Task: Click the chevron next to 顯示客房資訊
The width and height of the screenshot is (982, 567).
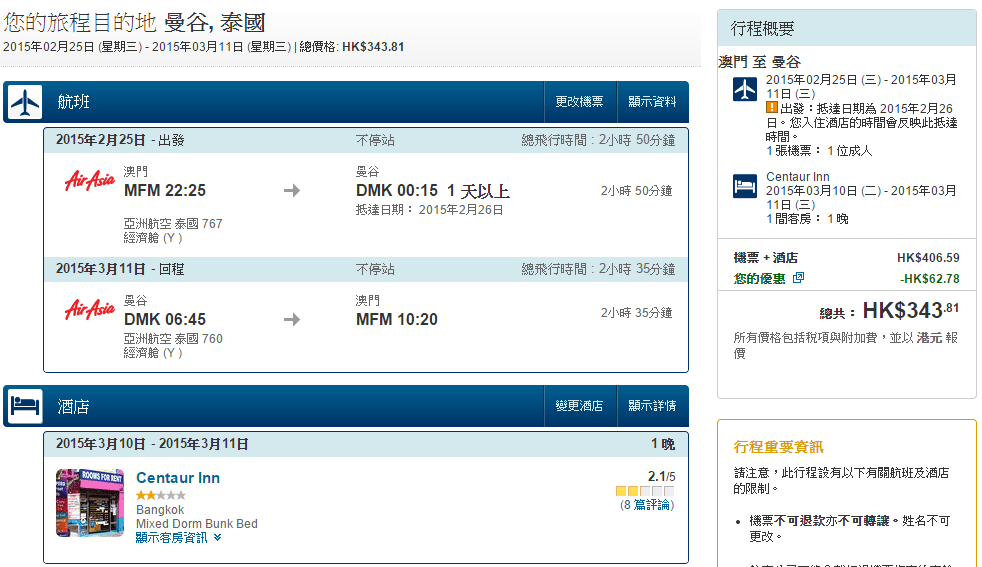Action: tap(218, 538)
